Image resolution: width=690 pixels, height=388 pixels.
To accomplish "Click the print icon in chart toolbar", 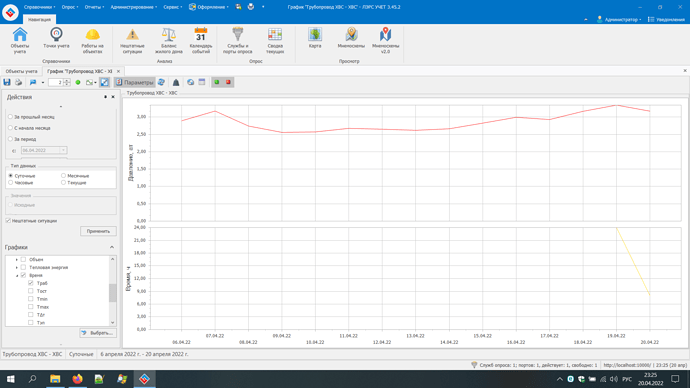I will tap(18, 82).
